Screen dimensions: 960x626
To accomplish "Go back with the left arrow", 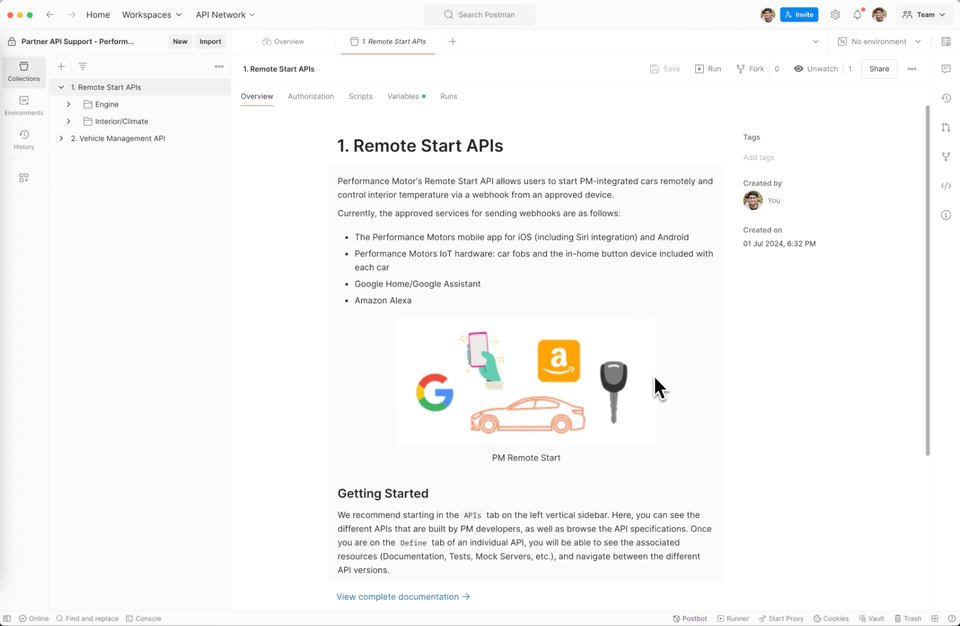I will tap(50, 14).
